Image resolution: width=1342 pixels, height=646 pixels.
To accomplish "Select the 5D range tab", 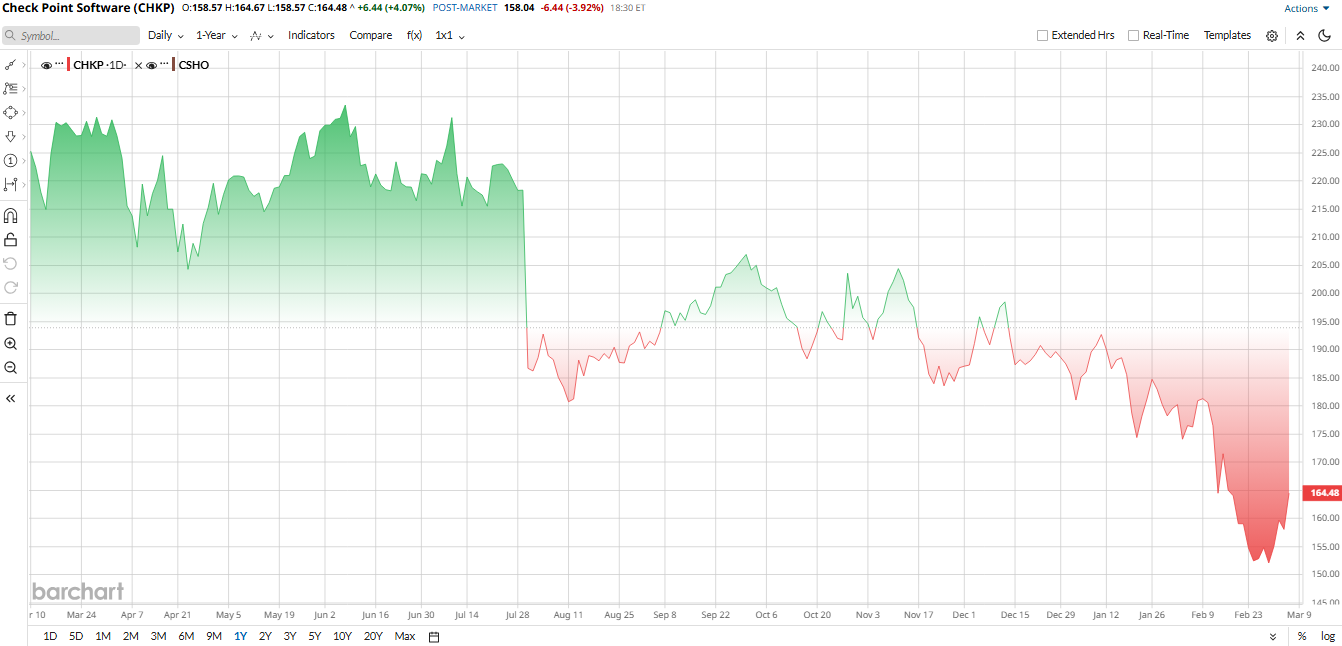I will point(76,636).
